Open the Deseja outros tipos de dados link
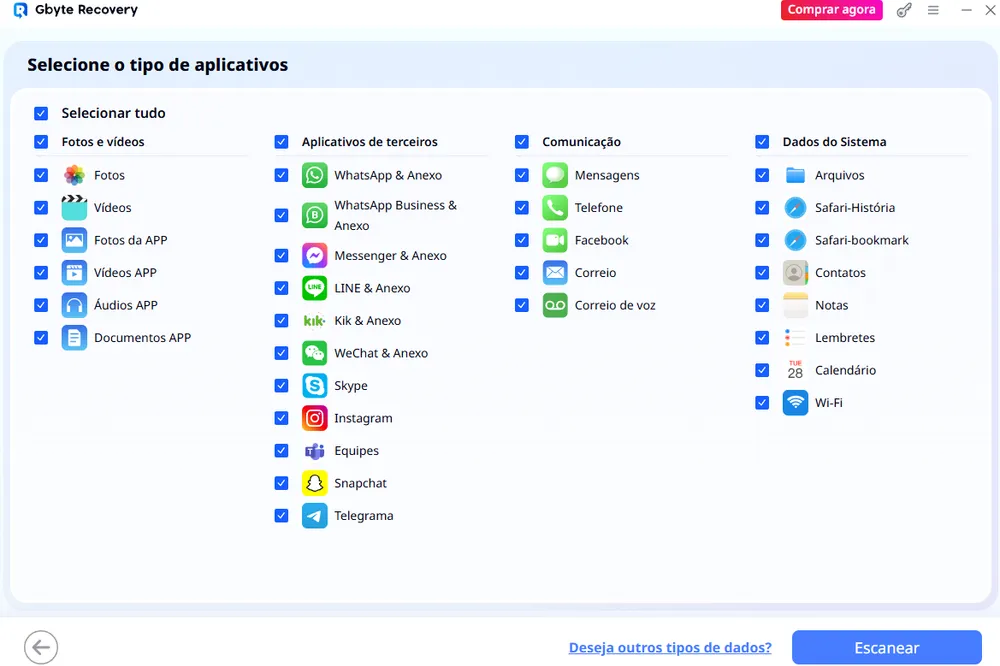Viewport: 1000px width, 666px height. click(670, 647)
